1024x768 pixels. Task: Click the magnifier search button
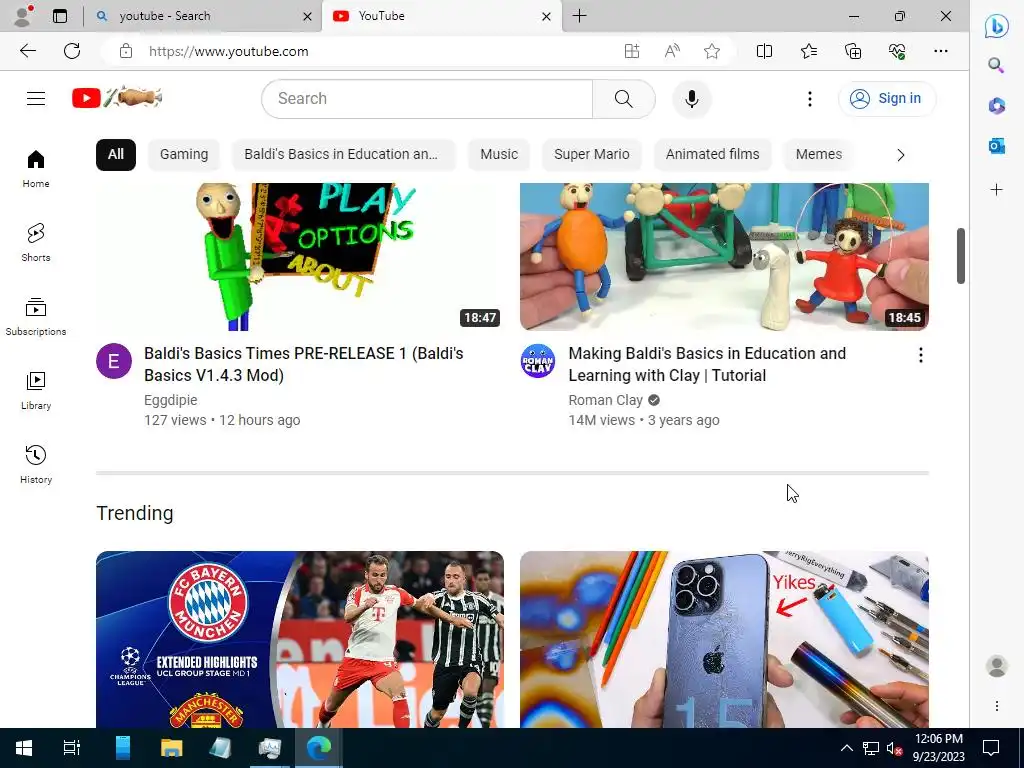[x=624, y=99]
